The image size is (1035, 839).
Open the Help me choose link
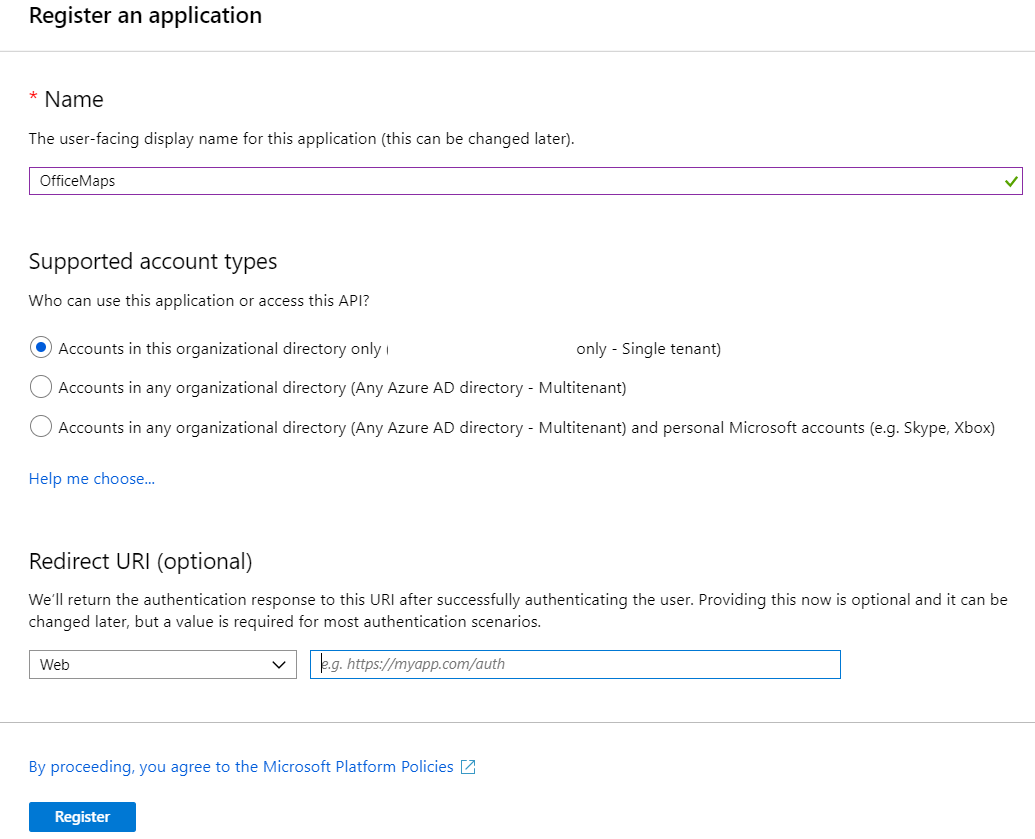coord(92,479)
